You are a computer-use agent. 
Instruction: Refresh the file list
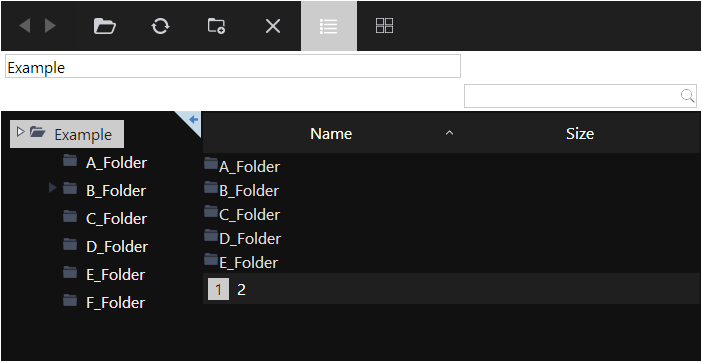[x=160, y=26]
